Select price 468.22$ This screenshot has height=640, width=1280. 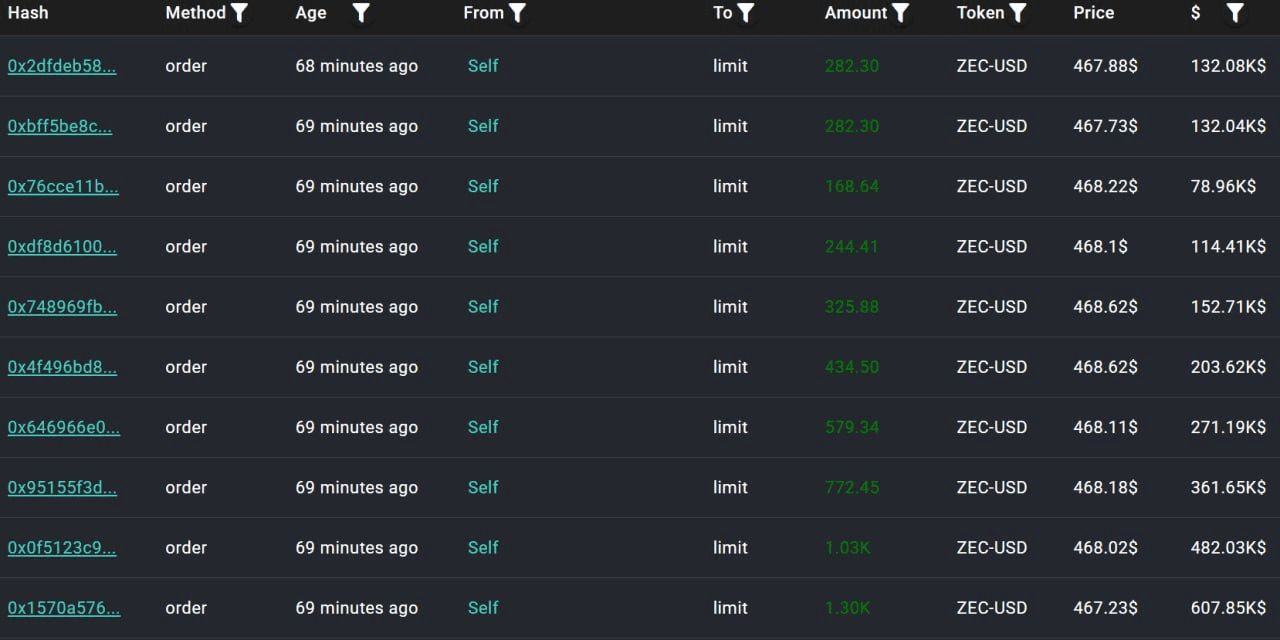(1105, 186)
